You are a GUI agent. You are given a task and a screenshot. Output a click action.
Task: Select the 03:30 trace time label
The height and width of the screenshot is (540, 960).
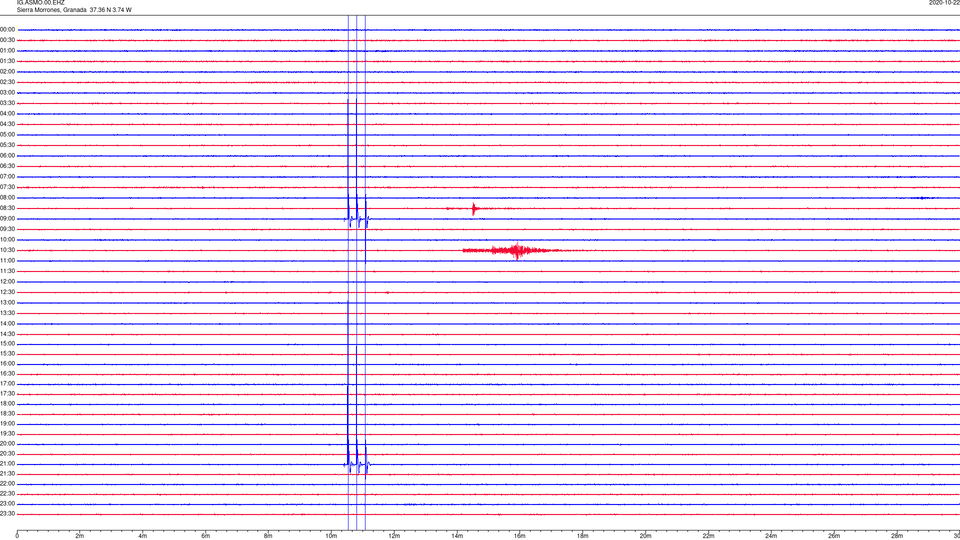(7, 103)
